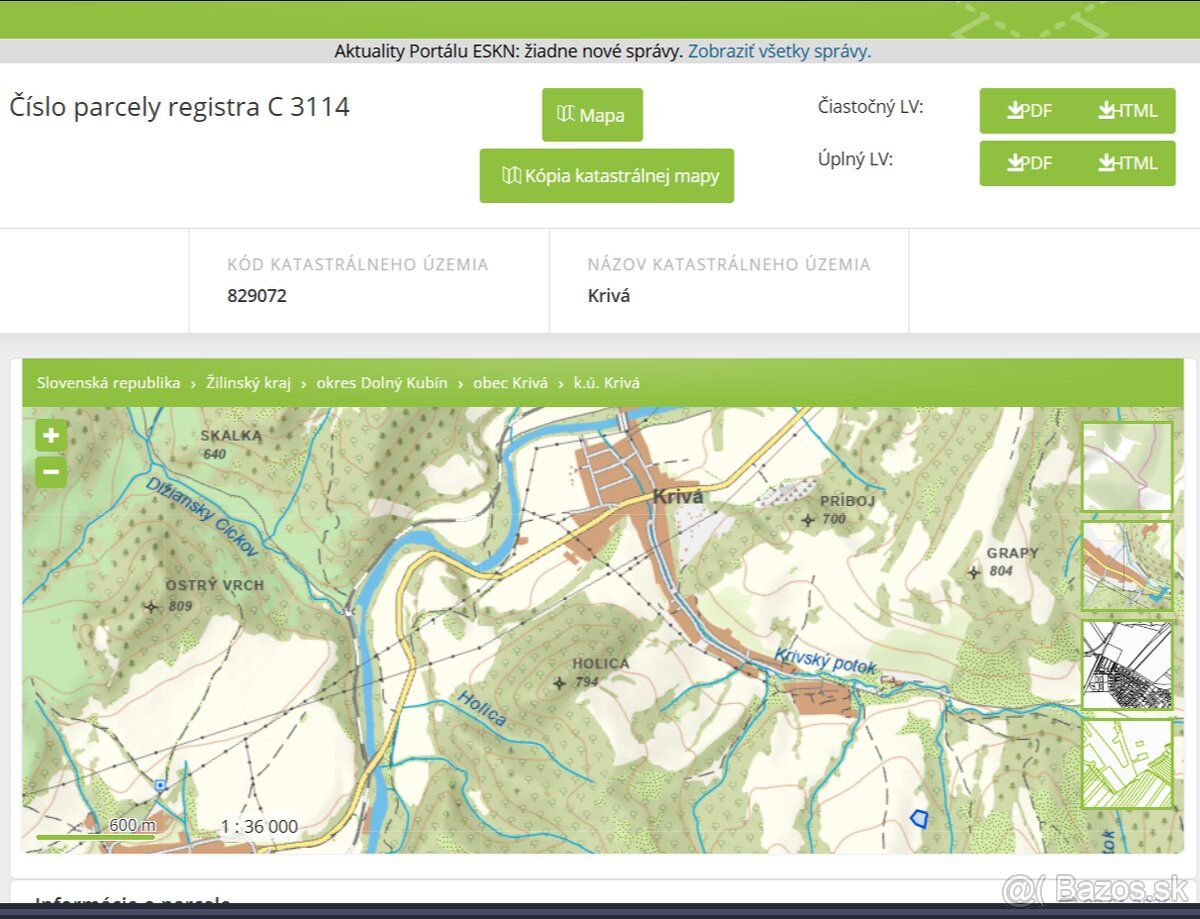1200x919 pixels.
Task: Switch to the first basemap thumbnail
Action: 1127,467
